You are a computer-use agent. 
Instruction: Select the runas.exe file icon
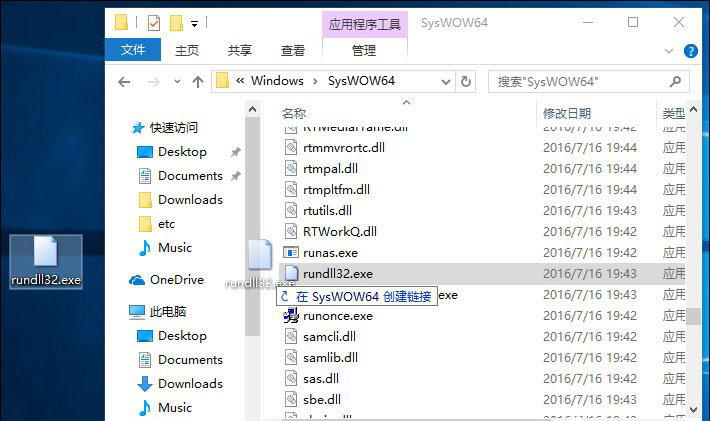291,254
